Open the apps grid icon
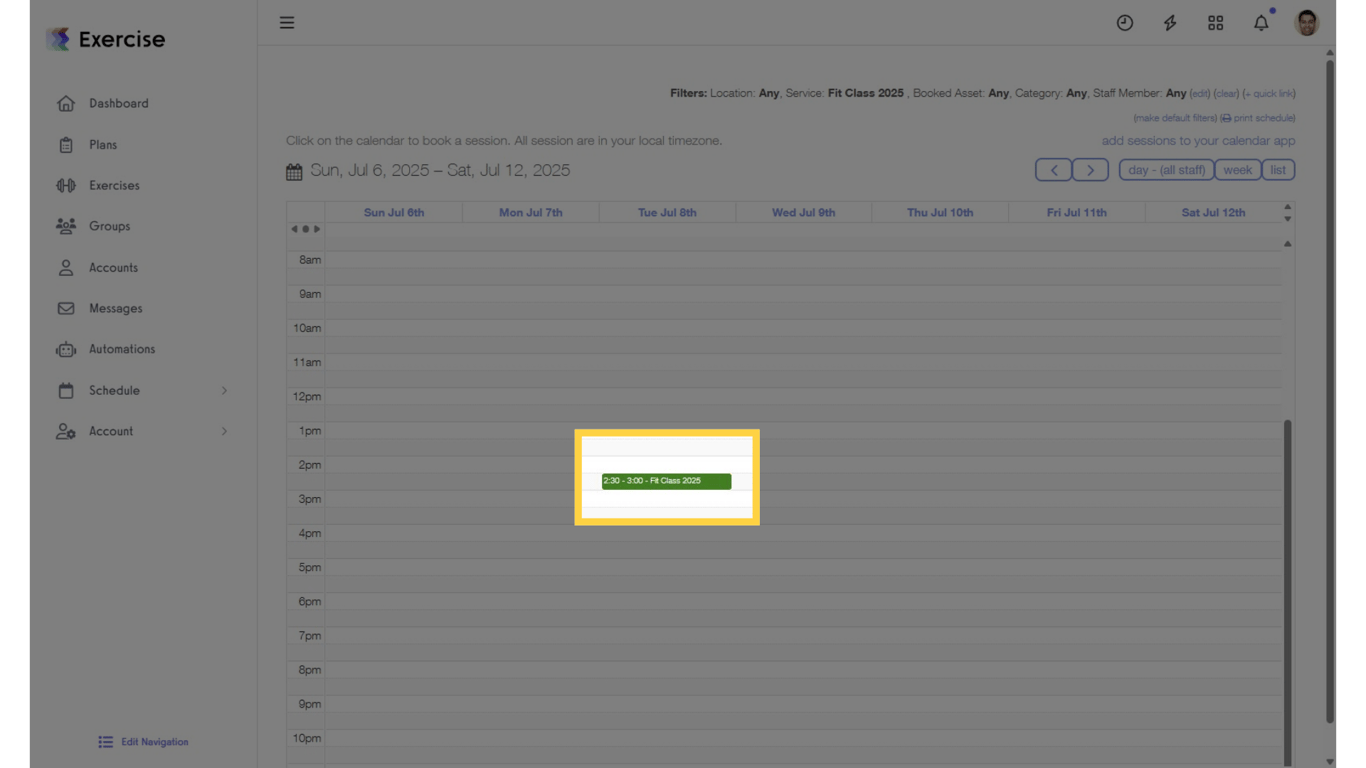Image resolution: width=1366 pixels, height=768 pixels. (x=1215, y=22)
